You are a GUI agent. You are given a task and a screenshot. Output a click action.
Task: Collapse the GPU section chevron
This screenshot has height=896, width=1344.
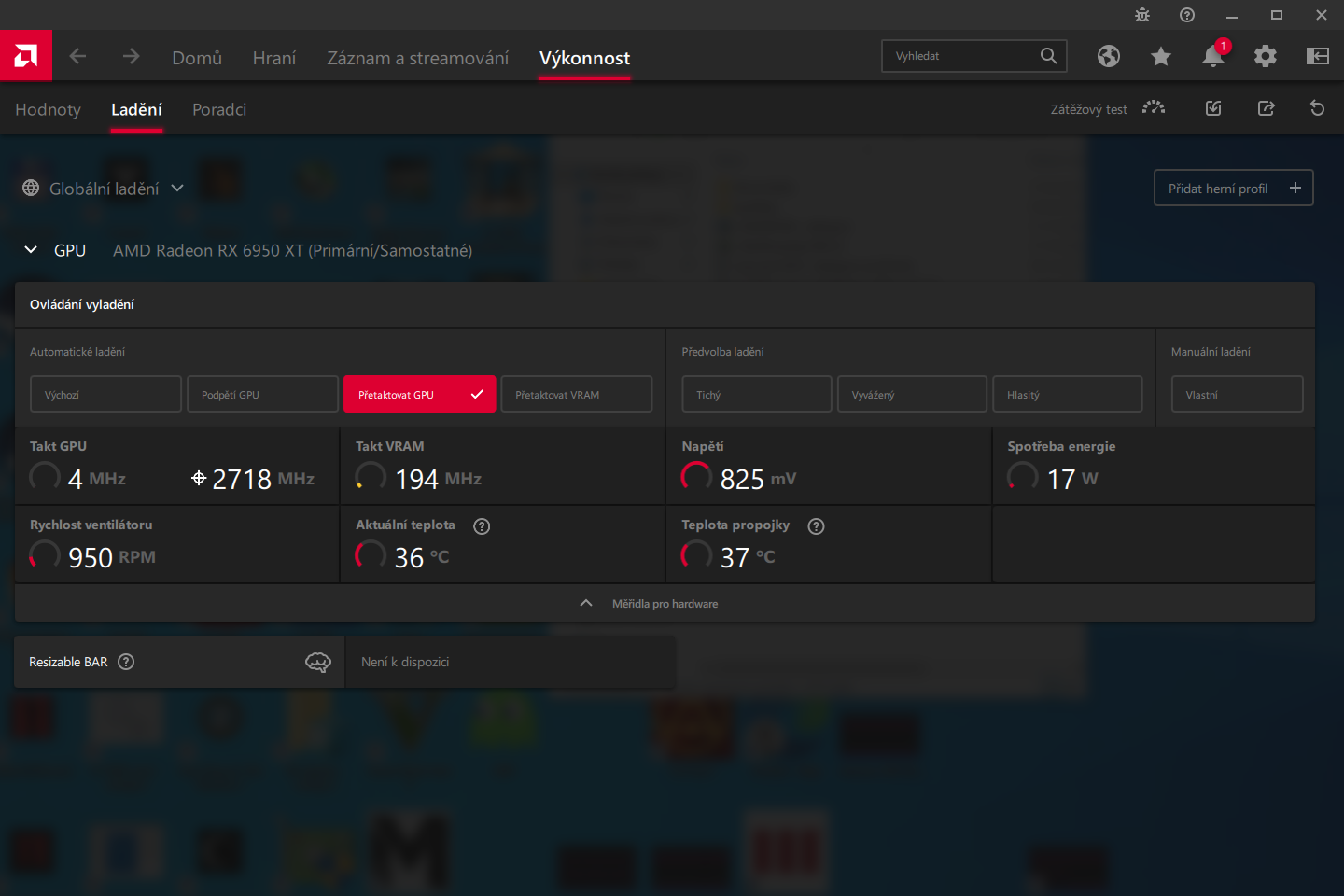coord(31,250)
